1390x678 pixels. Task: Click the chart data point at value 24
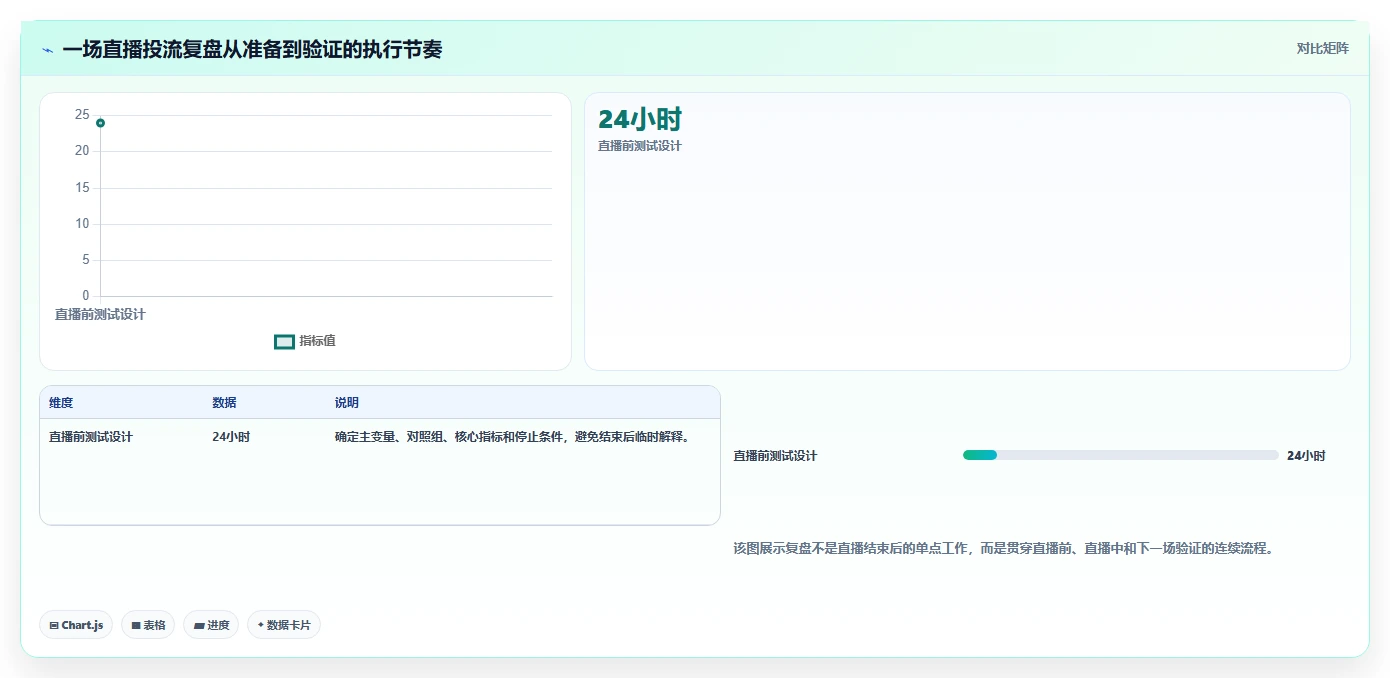pos(100,123)
